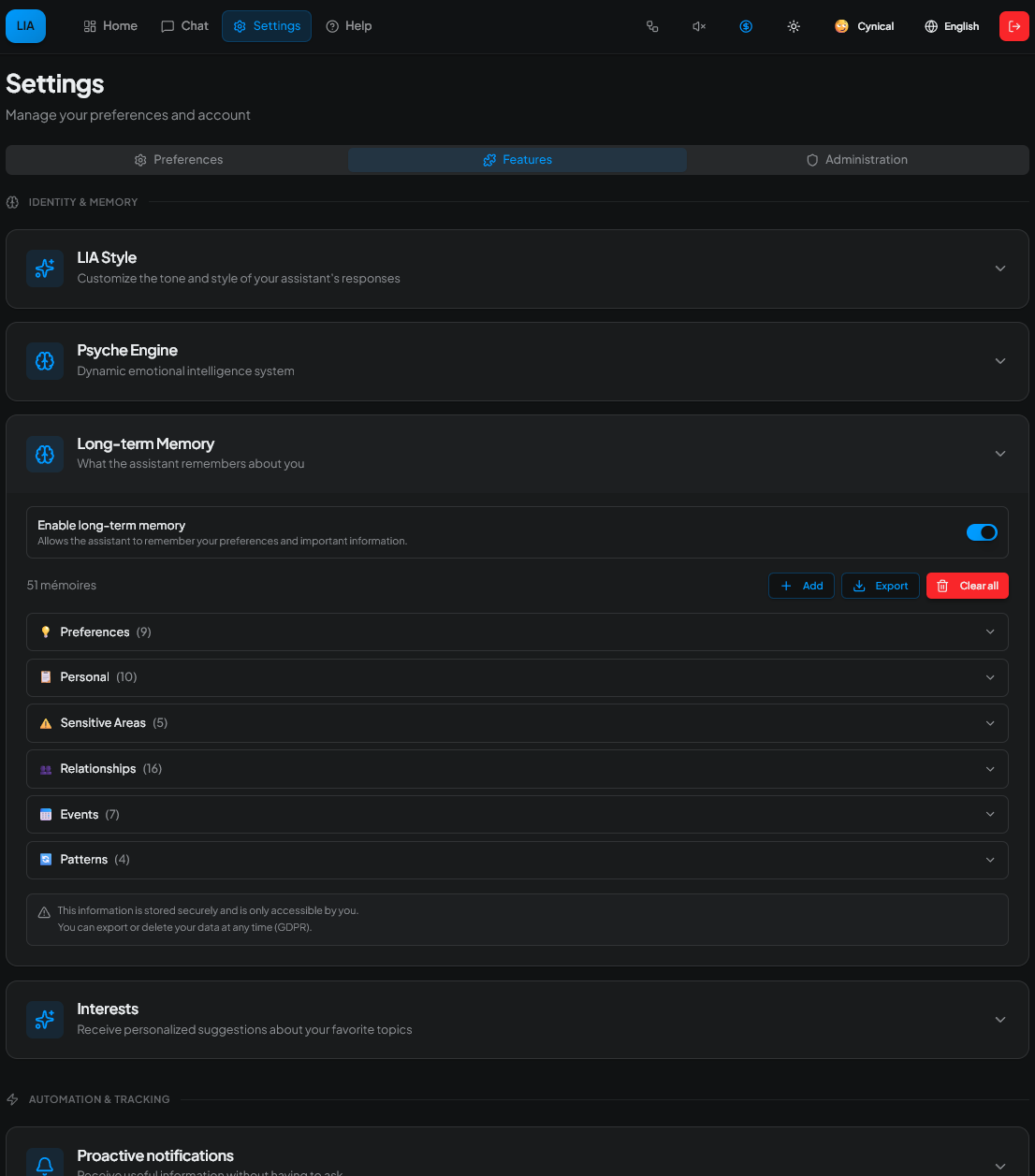Click the GDPR notice warning triangle
This screenshot has width=1035, height=1176.
point(44,912)
